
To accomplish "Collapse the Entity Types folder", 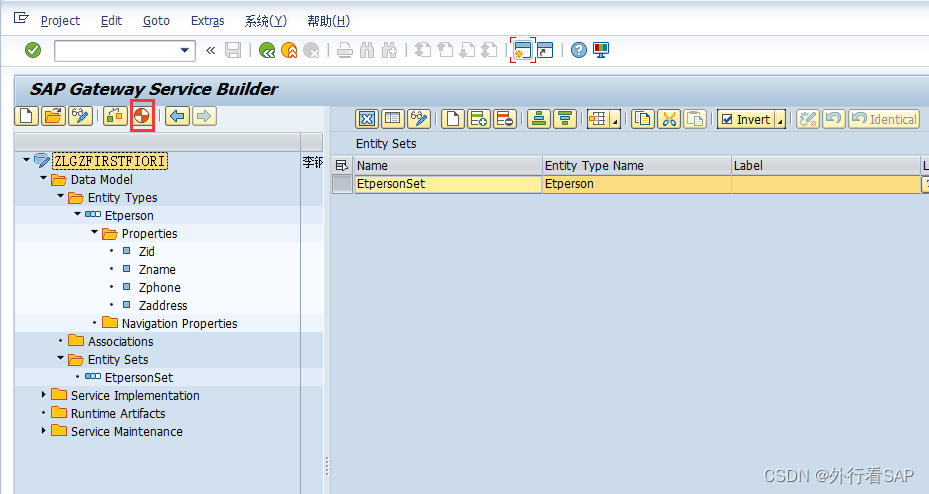I will pyautogui.click(x=60, y=196).
